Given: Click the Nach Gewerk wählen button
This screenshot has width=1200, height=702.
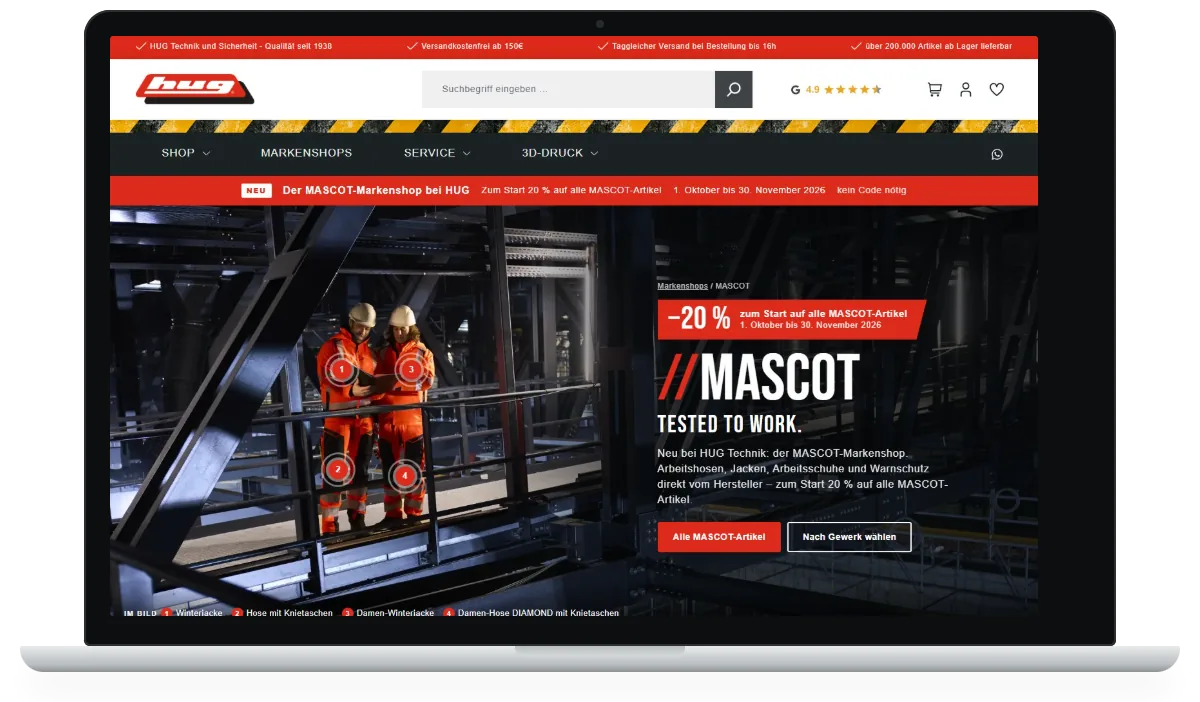Looking at the screenshot, I should tap(849, 537).
